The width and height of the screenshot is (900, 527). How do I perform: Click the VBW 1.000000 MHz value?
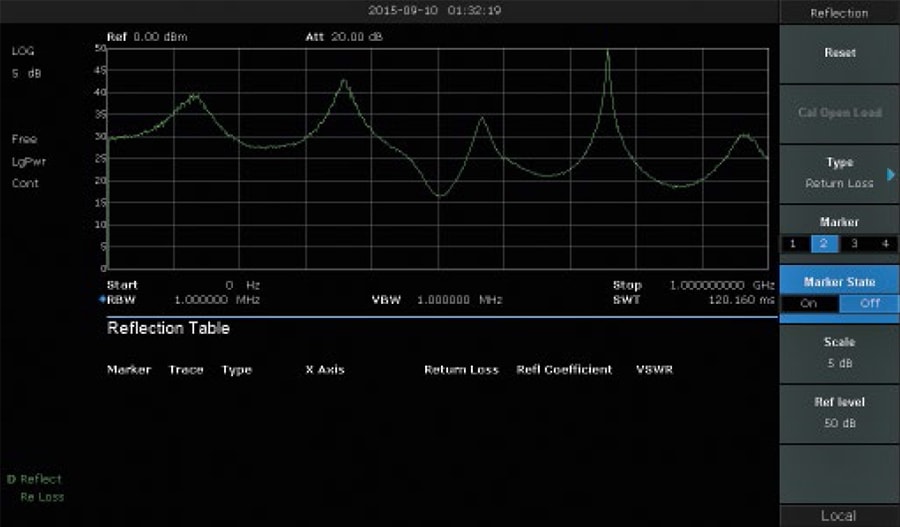[459, 300]
